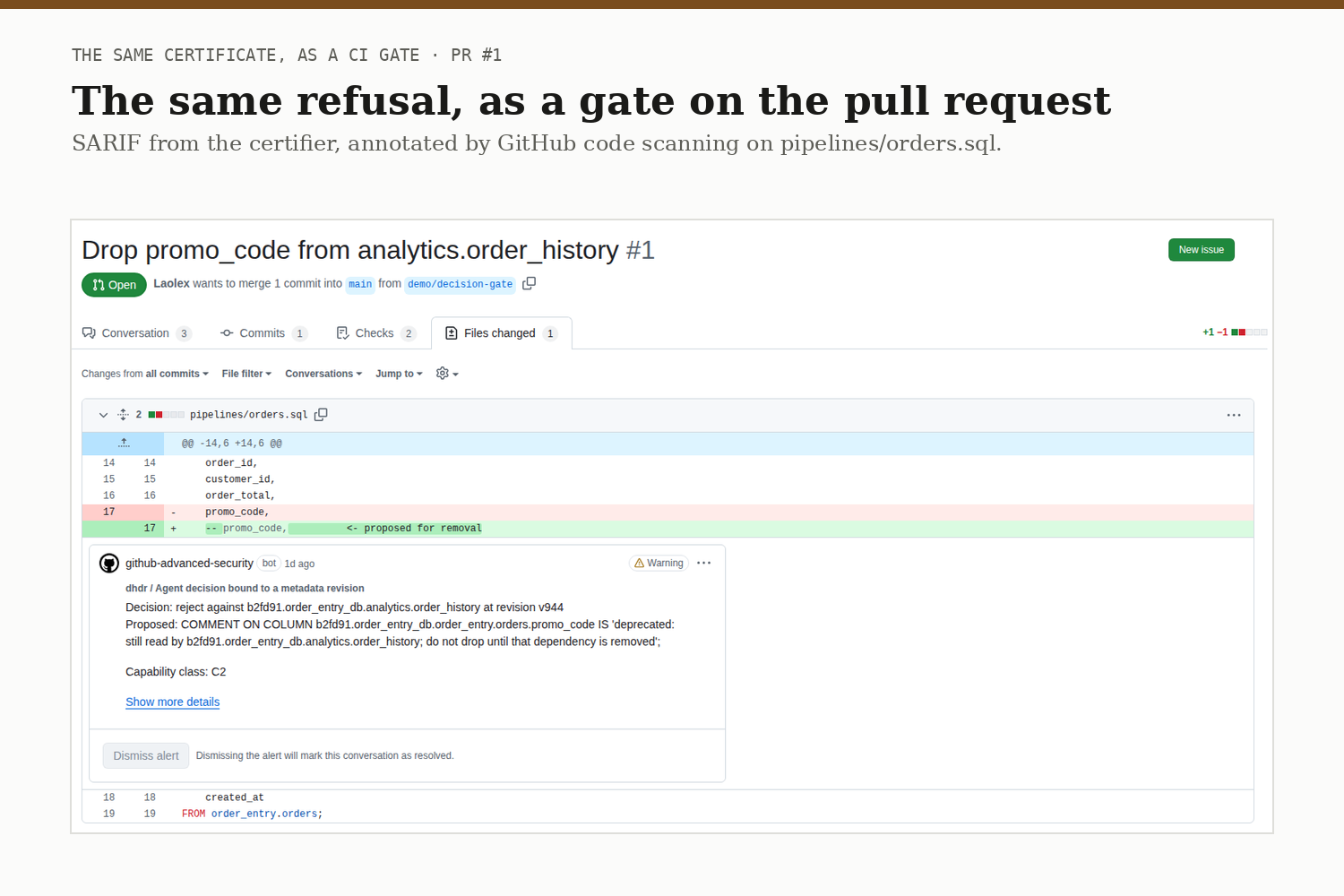Viewport: 1344px width, 896px height.
Task: Click expand-up arrow in diff hunk header
Action: pyautogui.click(x=124, y=443)
